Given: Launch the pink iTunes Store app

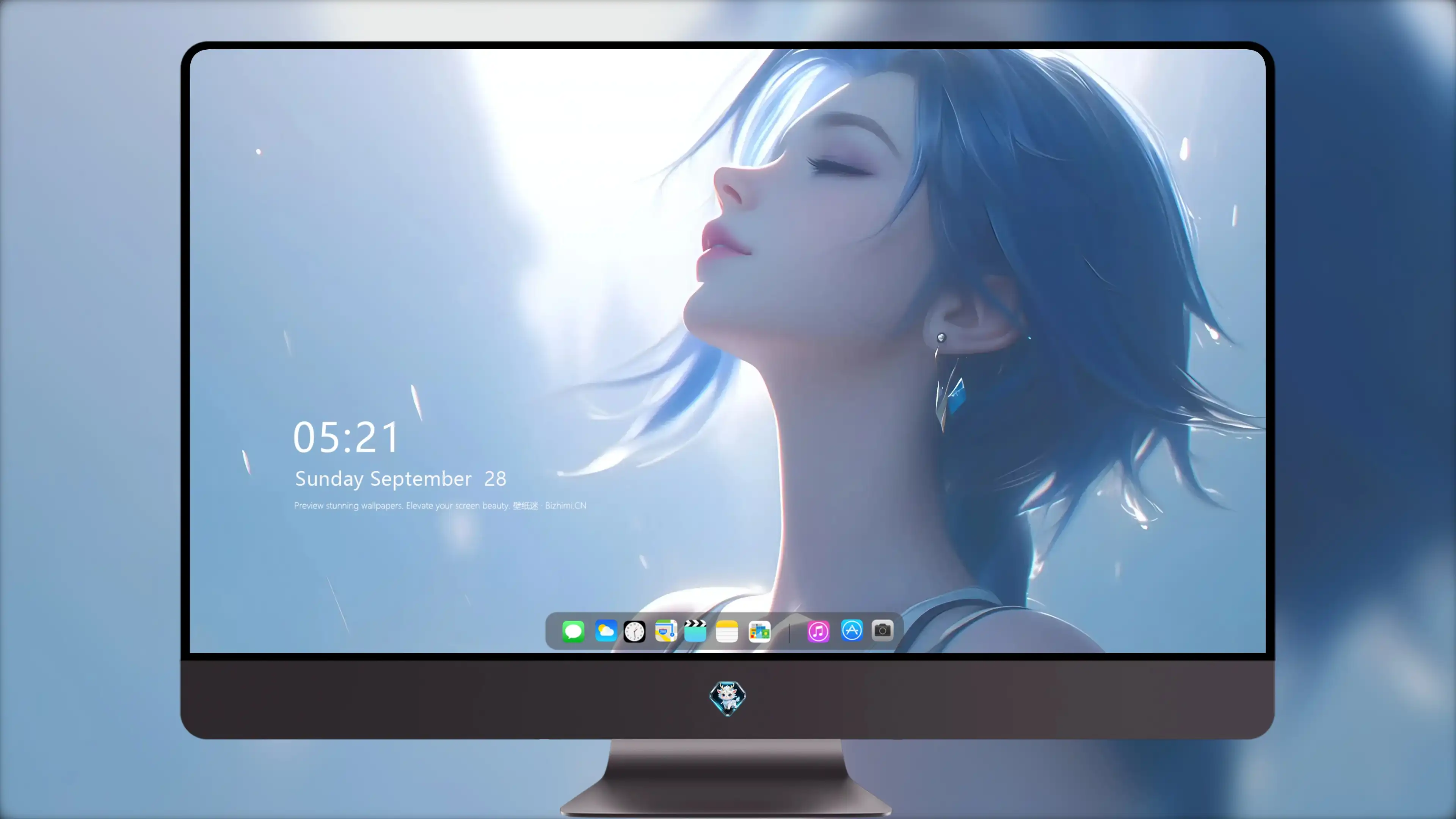Looking at the screenshot, I should coord(819,631).
